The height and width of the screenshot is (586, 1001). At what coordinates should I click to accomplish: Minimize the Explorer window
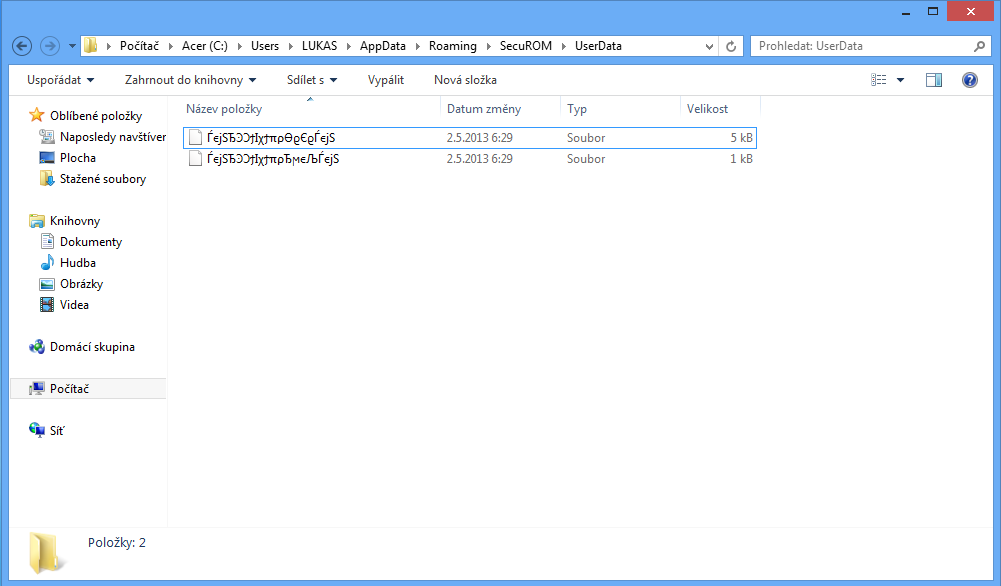pyautogui.click(x=906, y=11)
